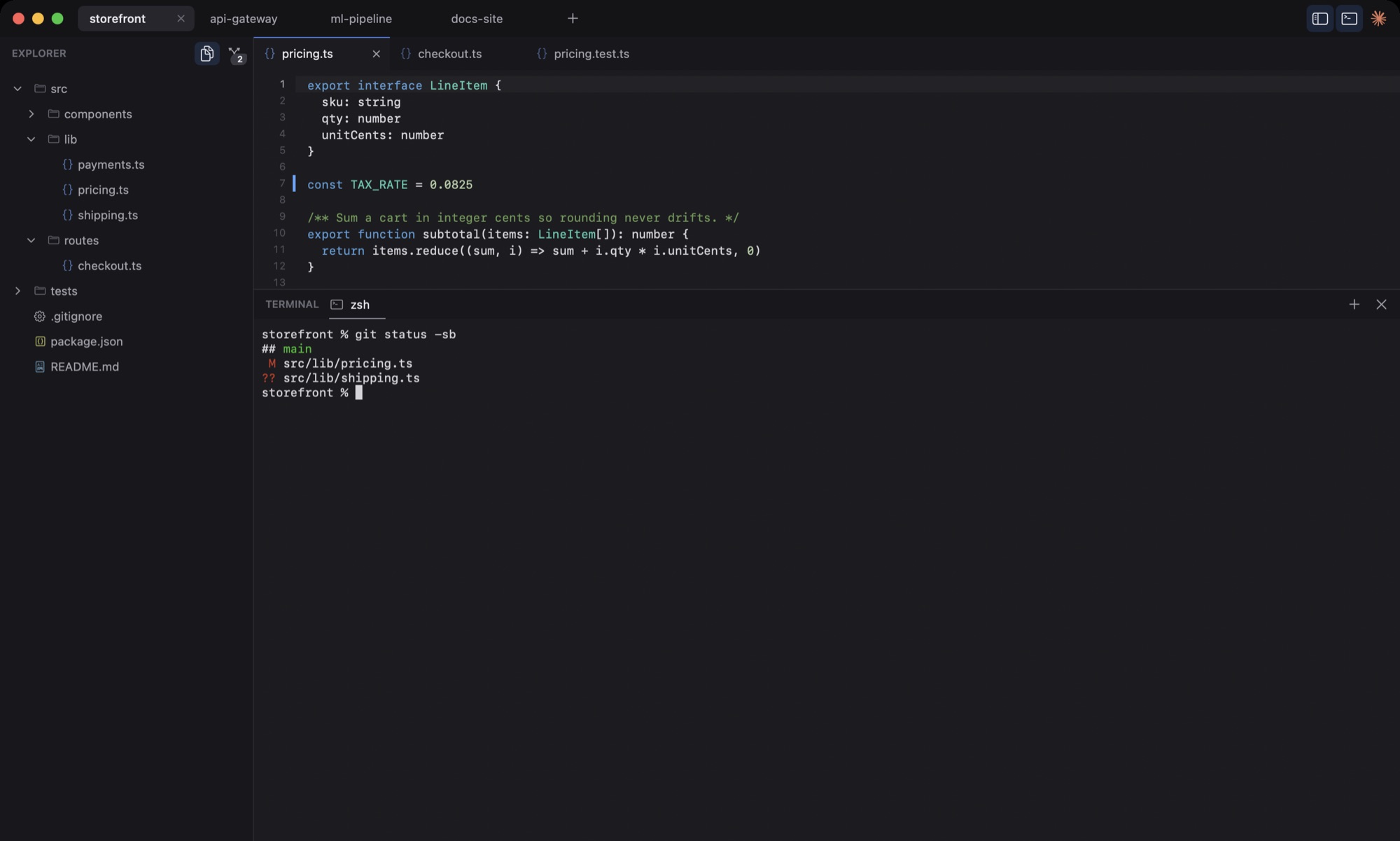
Task: Click the TERMINAL panel label
Action: [x=292, y=305]
